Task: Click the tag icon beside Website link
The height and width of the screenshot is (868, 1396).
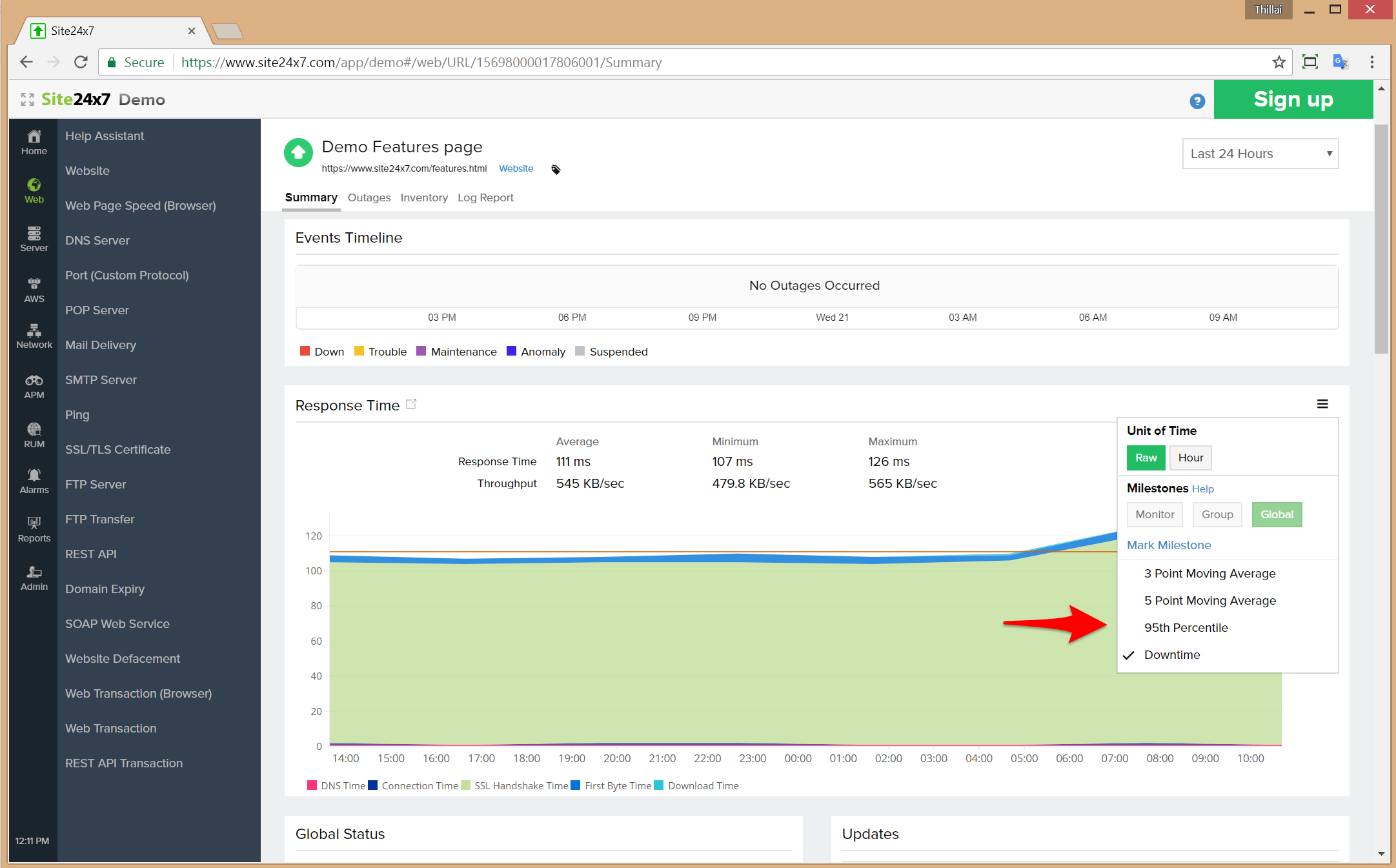Action: point(556,170)
